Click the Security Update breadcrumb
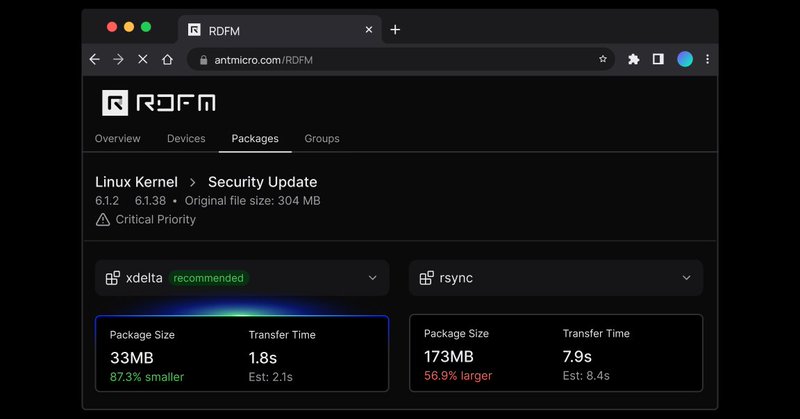Screen dimensions: 800x419 (262, 182)
